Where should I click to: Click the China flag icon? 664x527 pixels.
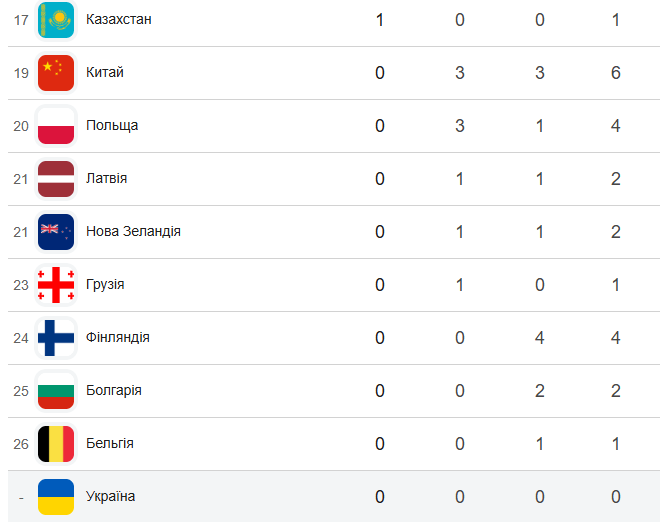(56, 72)
